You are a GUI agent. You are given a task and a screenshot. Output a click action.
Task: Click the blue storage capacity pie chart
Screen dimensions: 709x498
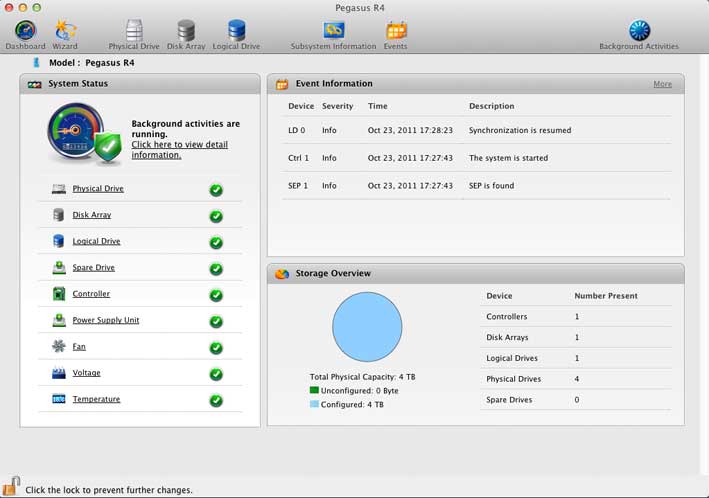(x=367, y=327)
